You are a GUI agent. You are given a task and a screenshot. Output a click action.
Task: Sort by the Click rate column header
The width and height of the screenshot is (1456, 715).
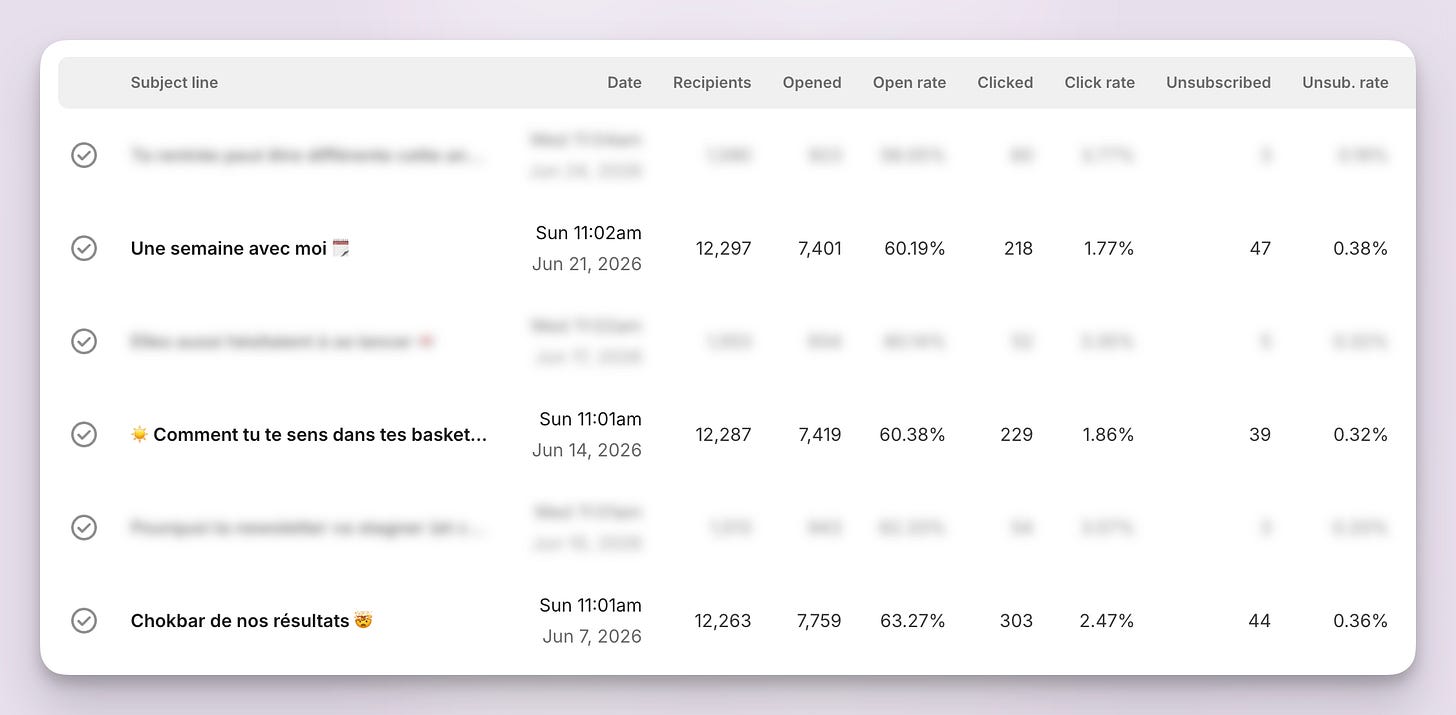[1099, 83]
